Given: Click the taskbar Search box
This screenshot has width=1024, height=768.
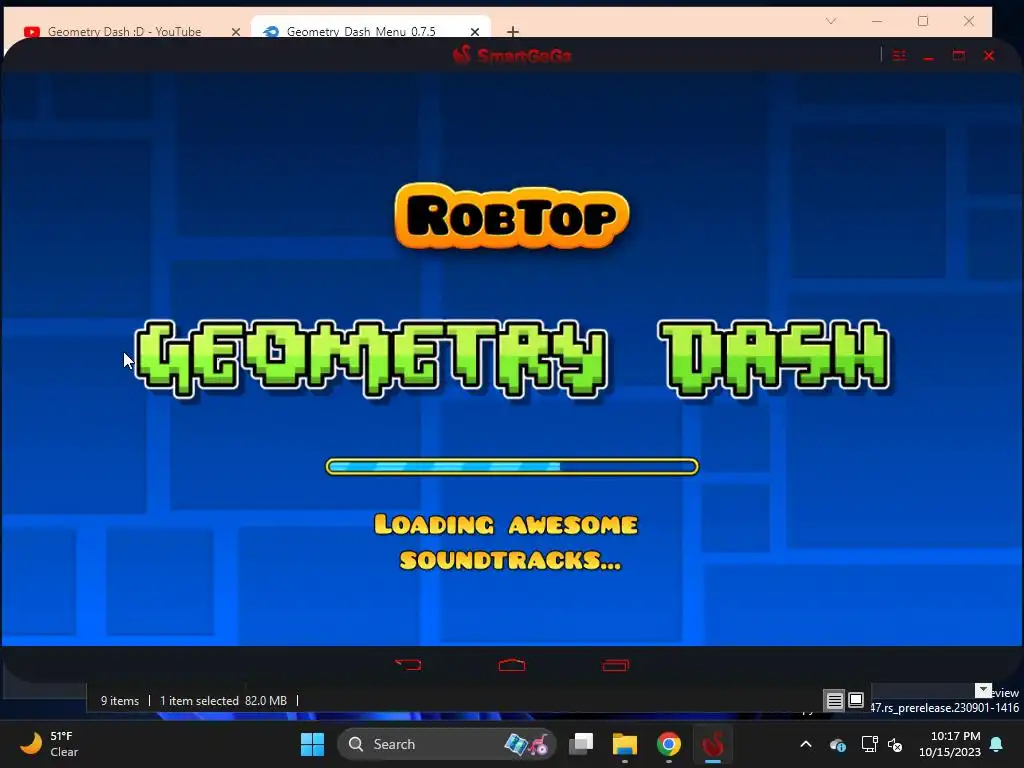Looking at the screenshot, I should (447, 744).
